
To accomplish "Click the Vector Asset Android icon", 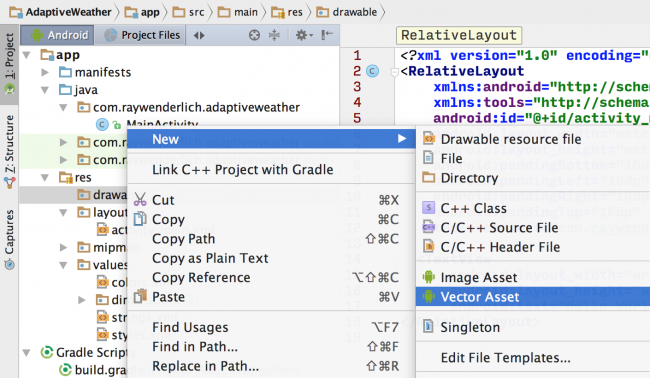I will 429,296.
